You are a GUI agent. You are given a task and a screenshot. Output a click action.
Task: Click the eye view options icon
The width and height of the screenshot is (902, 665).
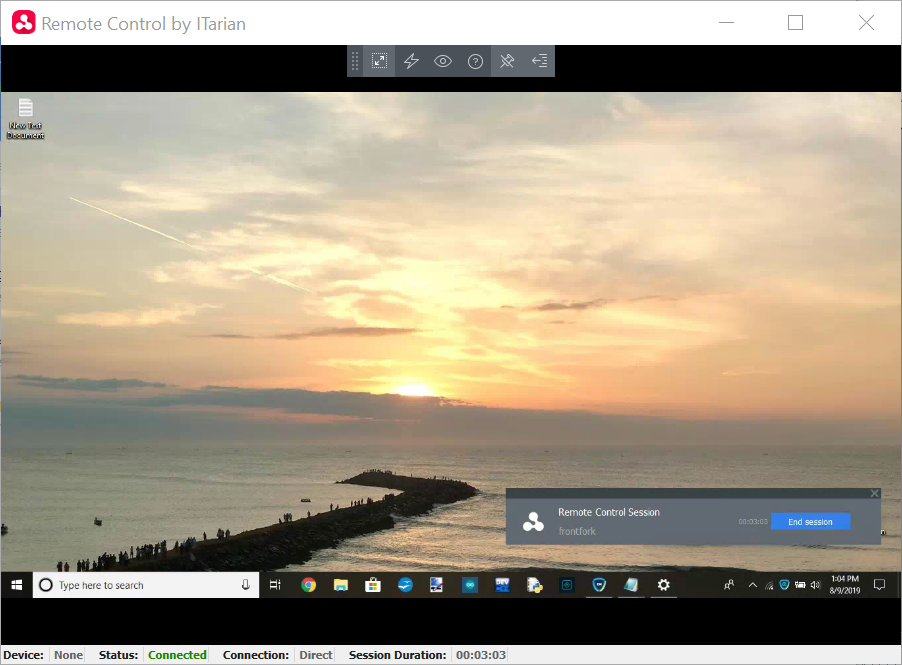click(x=443, y=61)
